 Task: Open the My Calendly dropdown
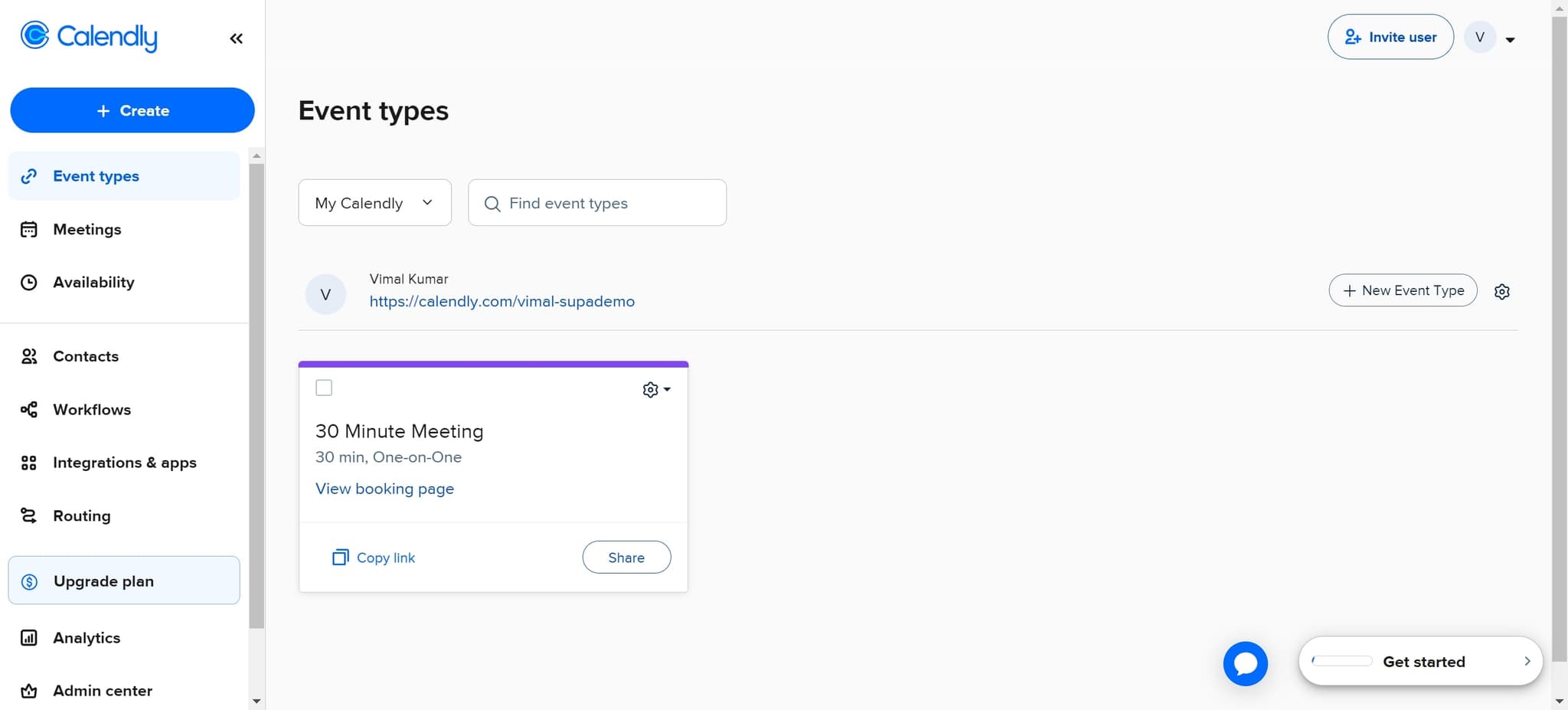click(x=374, y=202)
